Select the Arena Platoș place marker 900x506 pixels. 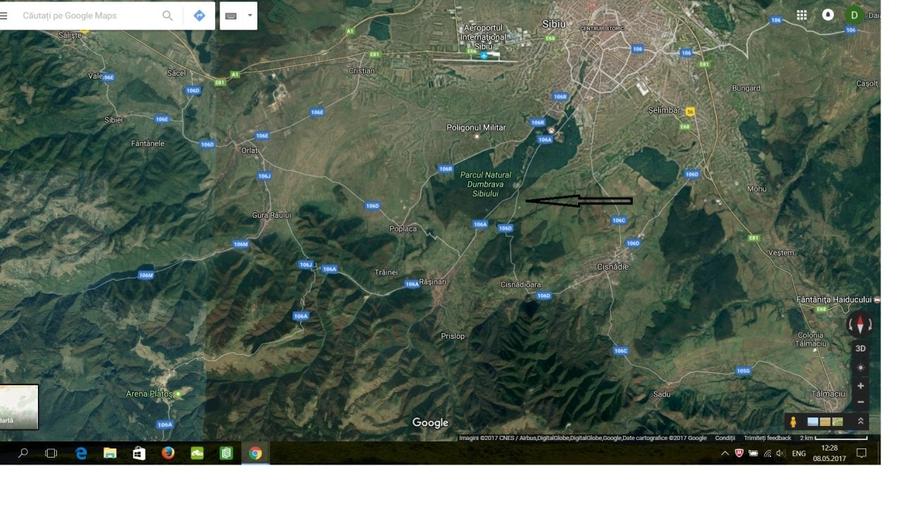[179, 394]
